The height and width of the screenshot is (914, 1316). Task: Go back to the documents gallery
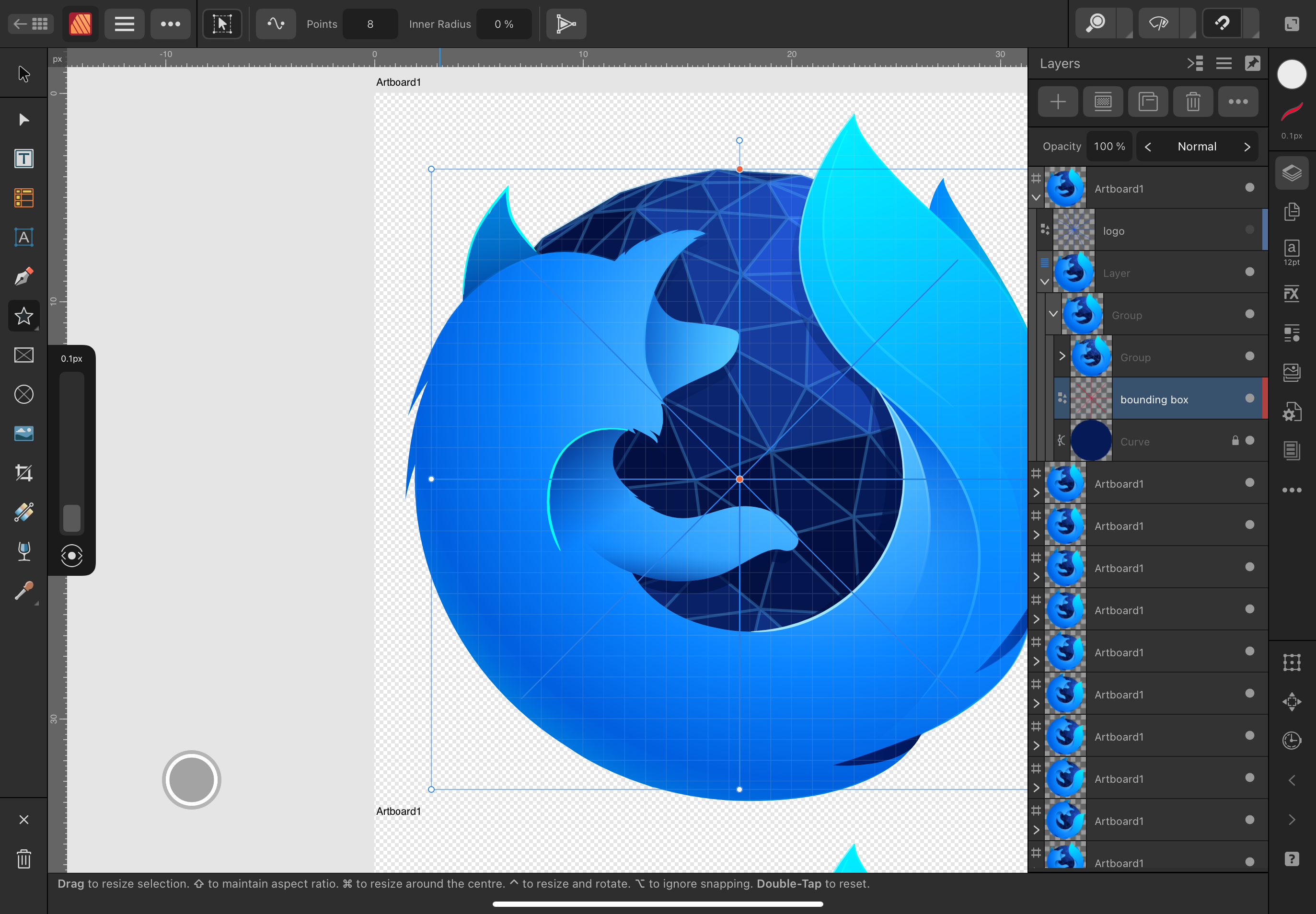click(31, 24)
